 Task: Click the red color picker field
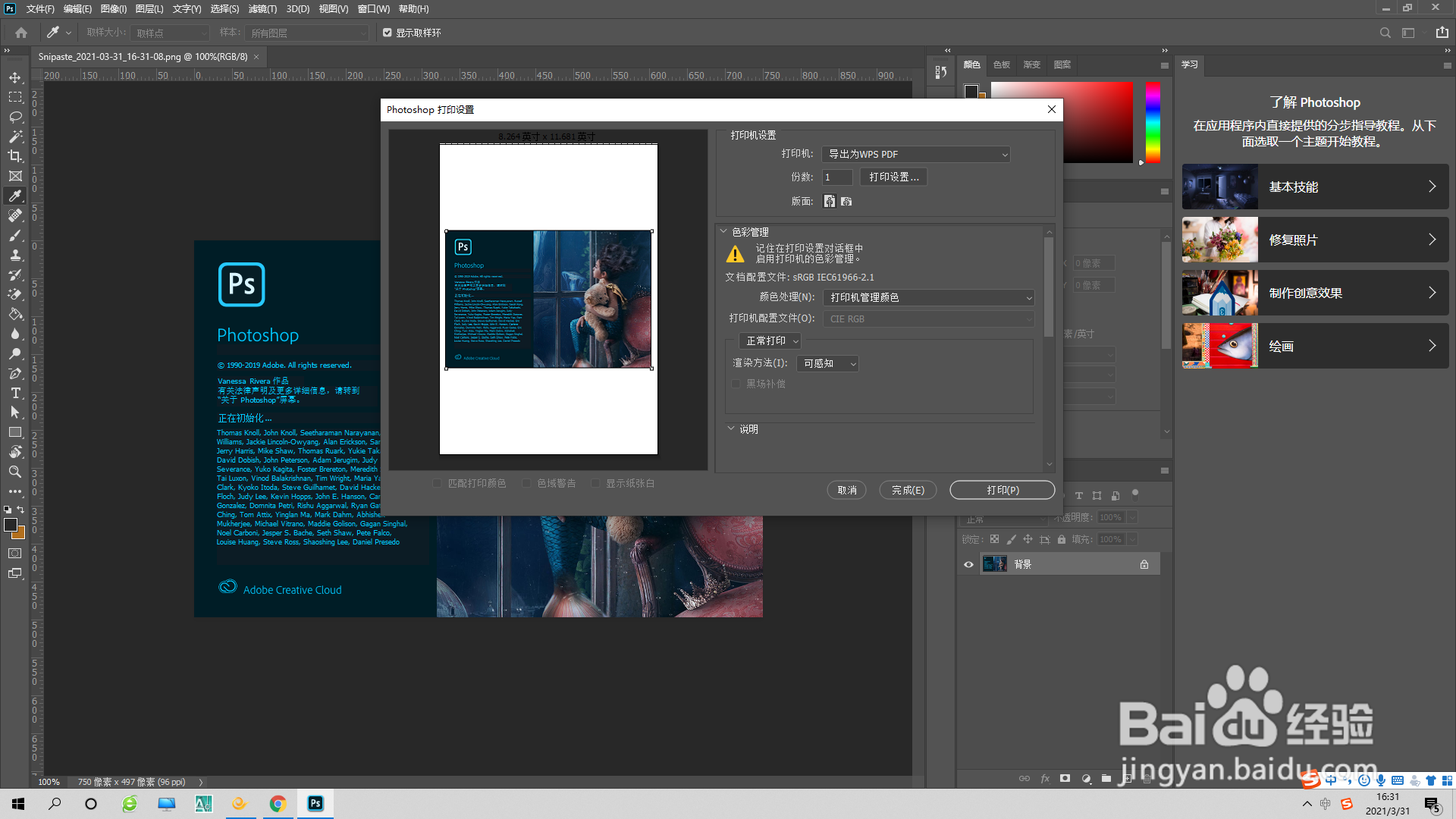[1097, 123]
